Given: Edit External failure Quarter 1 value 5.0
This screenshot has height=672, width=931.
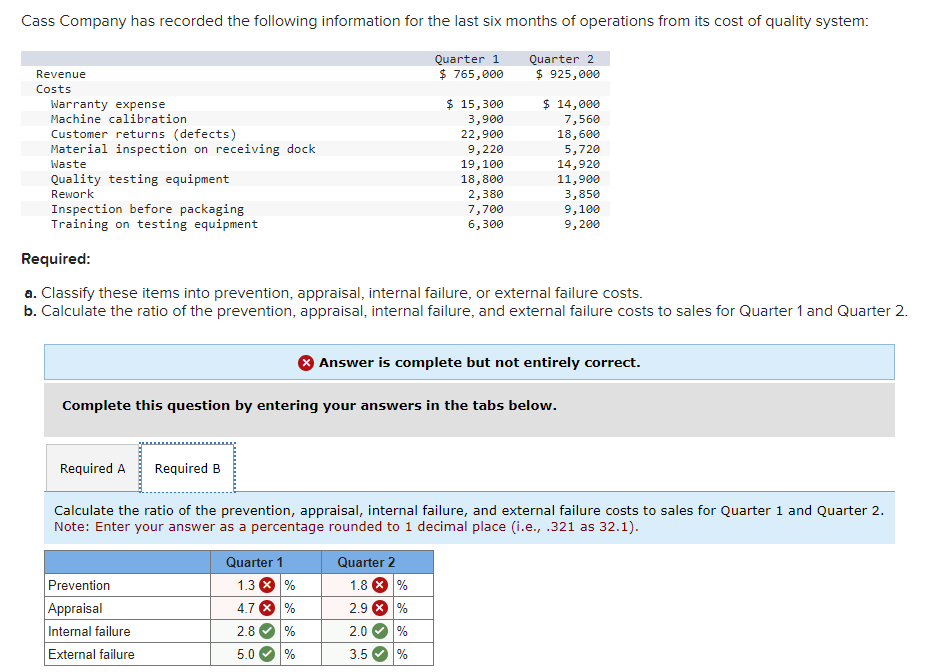Looking at the screenshot, I should coord(246,654).
